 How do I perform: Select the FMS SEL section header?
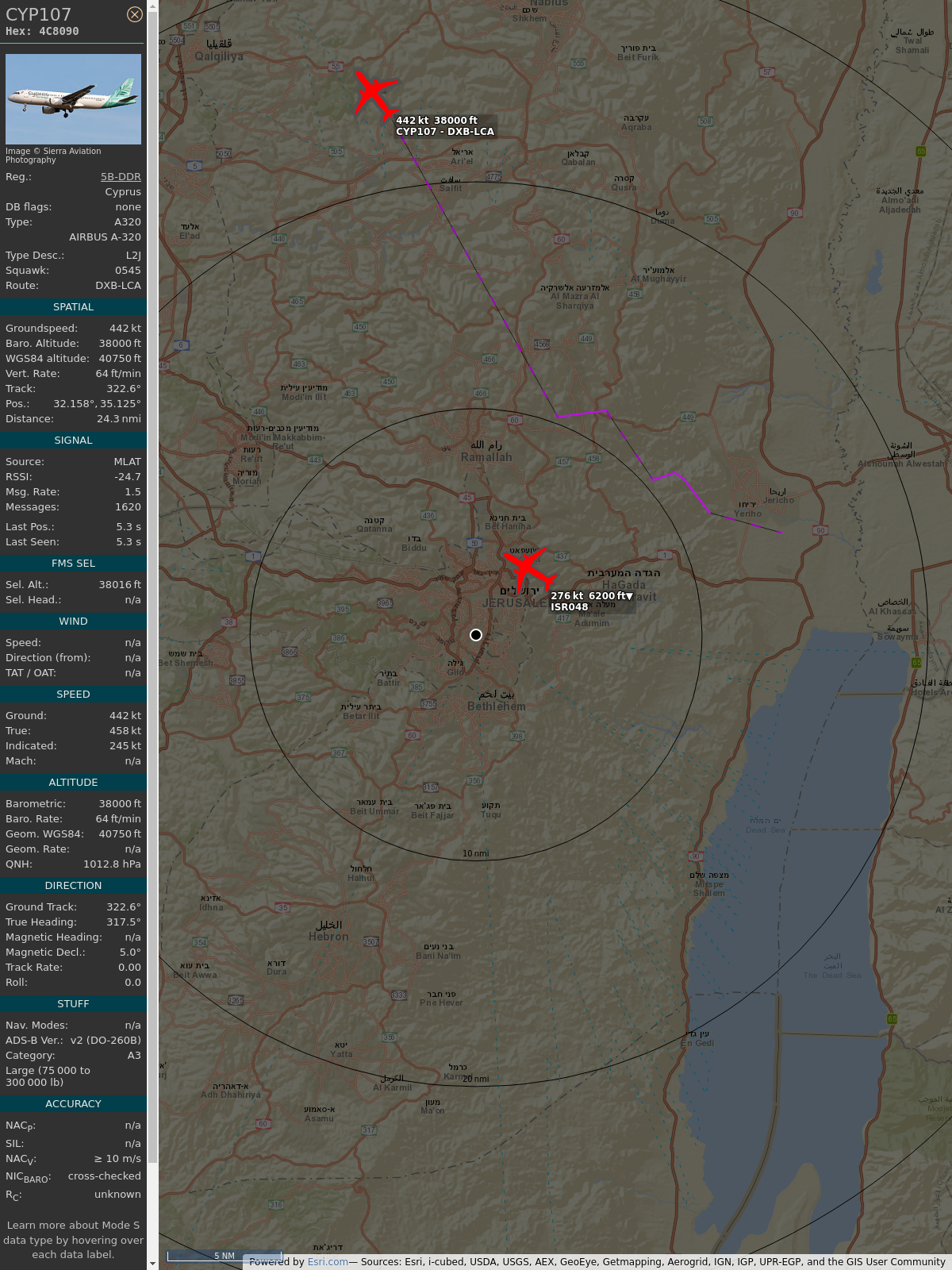click(73, 564)
